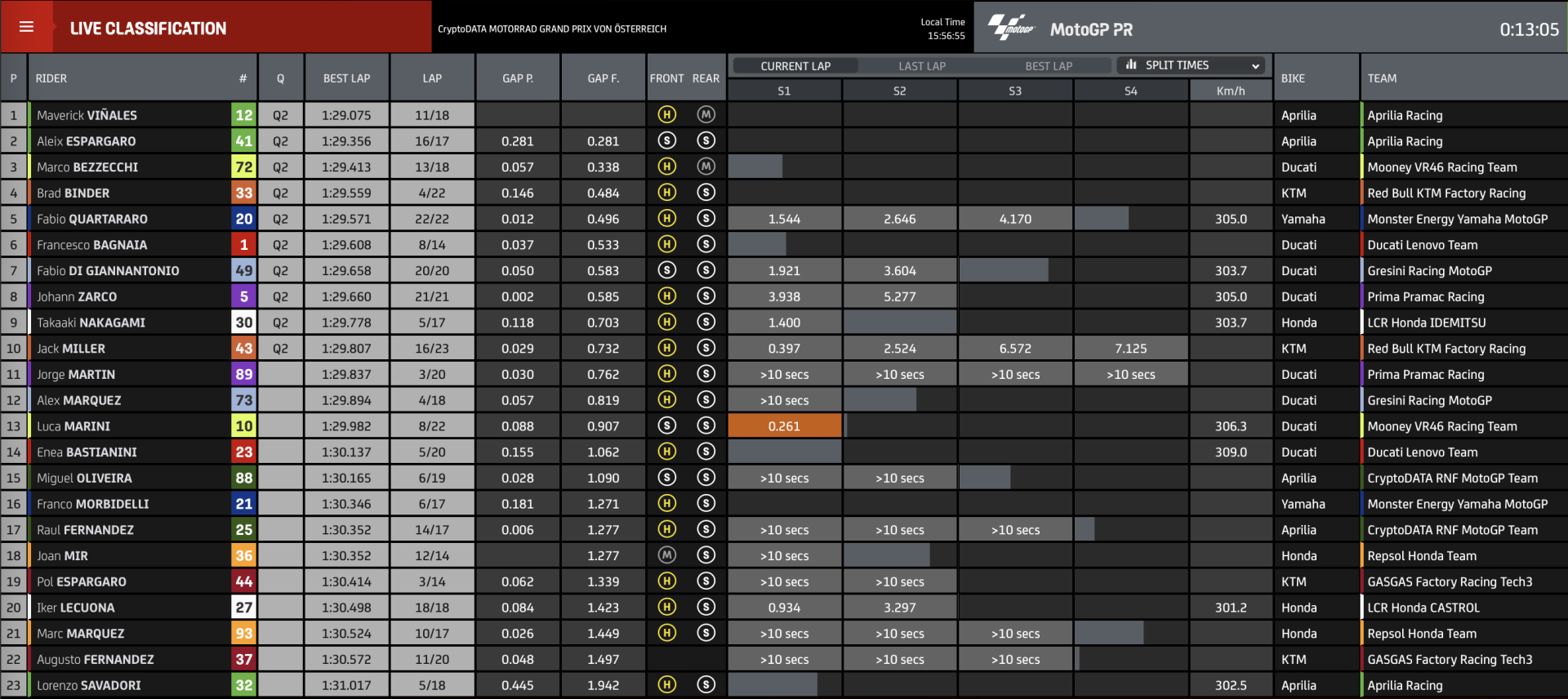Screen dimensions: 1568x699
Task: Click the LIVE CLASSIFICATION title
Action: tap(148, 29)
